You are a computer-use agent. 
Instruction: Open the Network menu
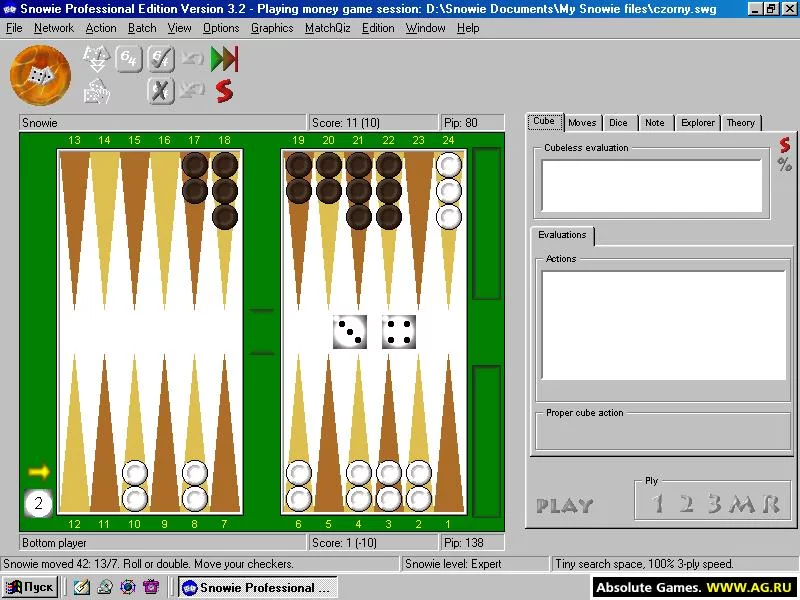(x=54, y=28)
